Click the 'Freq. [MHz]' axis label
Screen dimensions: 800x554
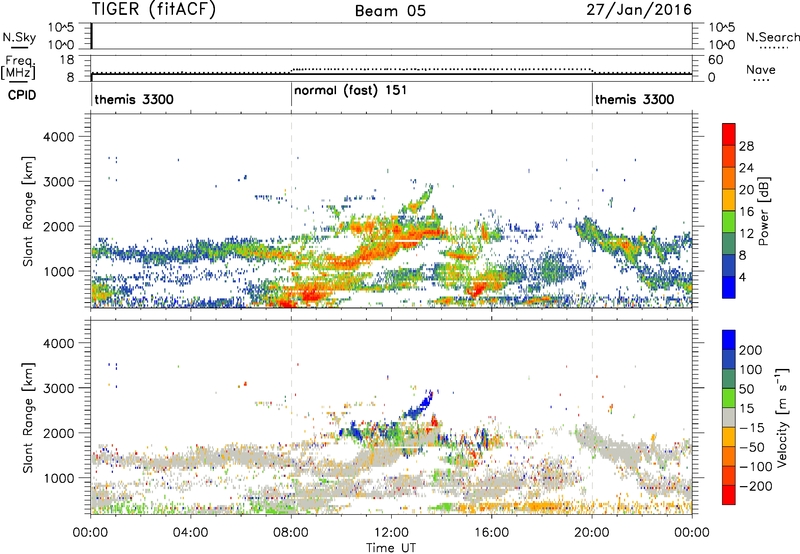[x=18, y=67]
